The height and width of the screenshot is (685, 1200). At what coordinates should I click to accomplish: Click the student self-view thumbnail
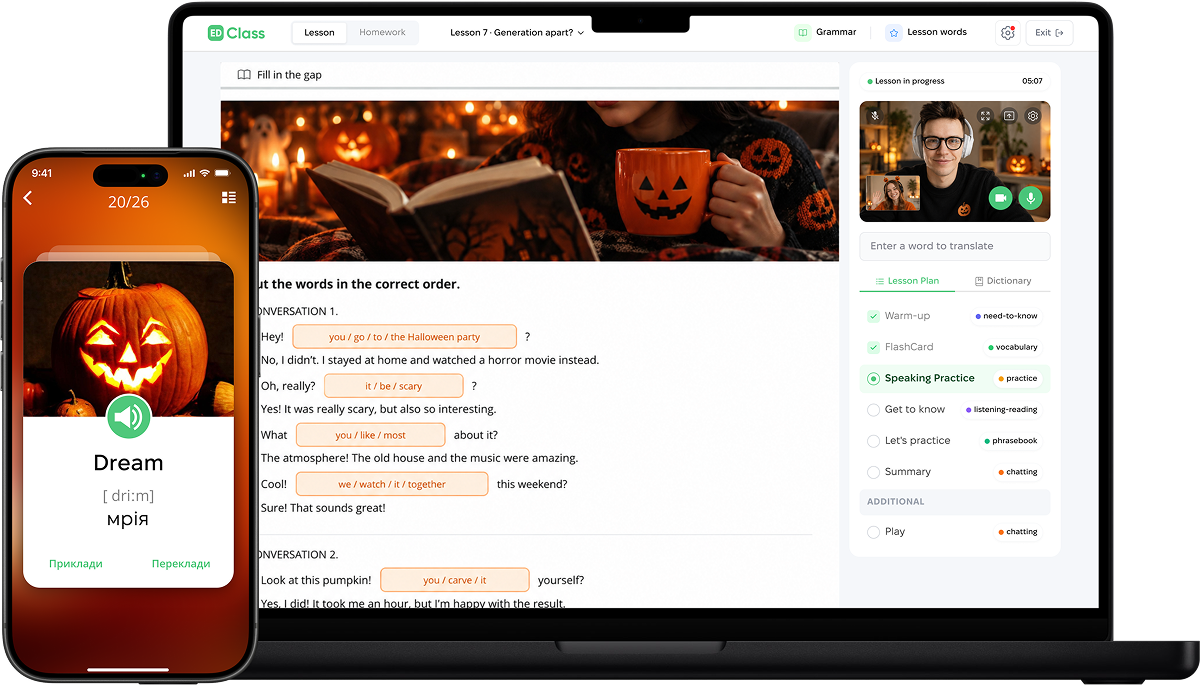click(893, 194)
